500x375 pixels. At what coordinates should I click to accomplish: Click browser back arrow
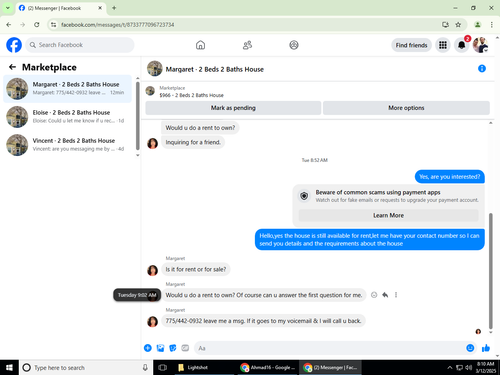point(9,25)
